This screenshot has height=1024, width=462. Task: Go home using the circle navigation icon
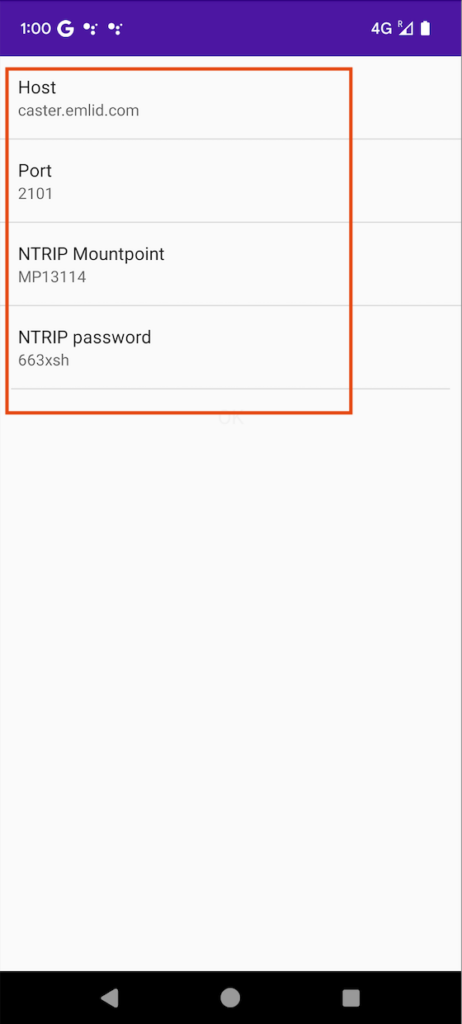click(x=230, y=997)
